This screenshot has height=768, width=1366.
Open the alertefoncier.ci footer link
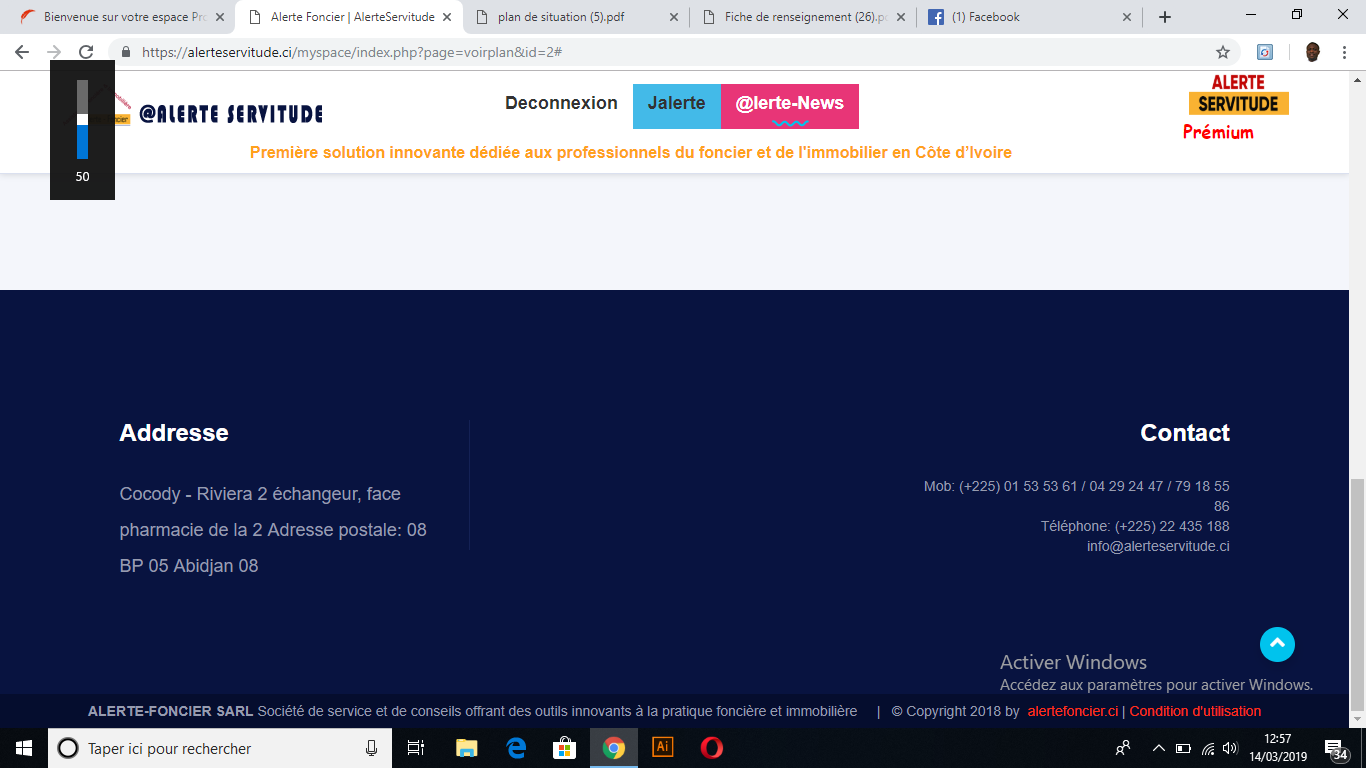[x=1072, y=711]
